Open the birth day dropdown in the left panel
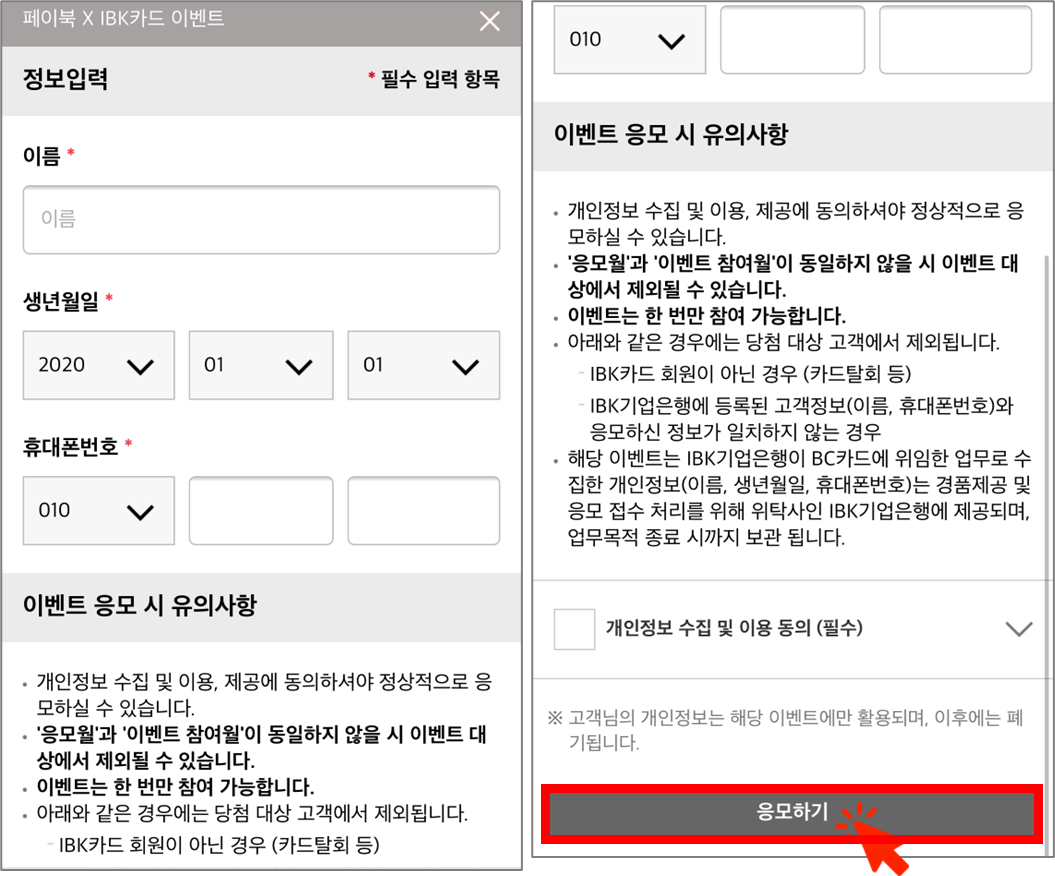Screen dimensions: 1055x876 [x=424, y=365]
